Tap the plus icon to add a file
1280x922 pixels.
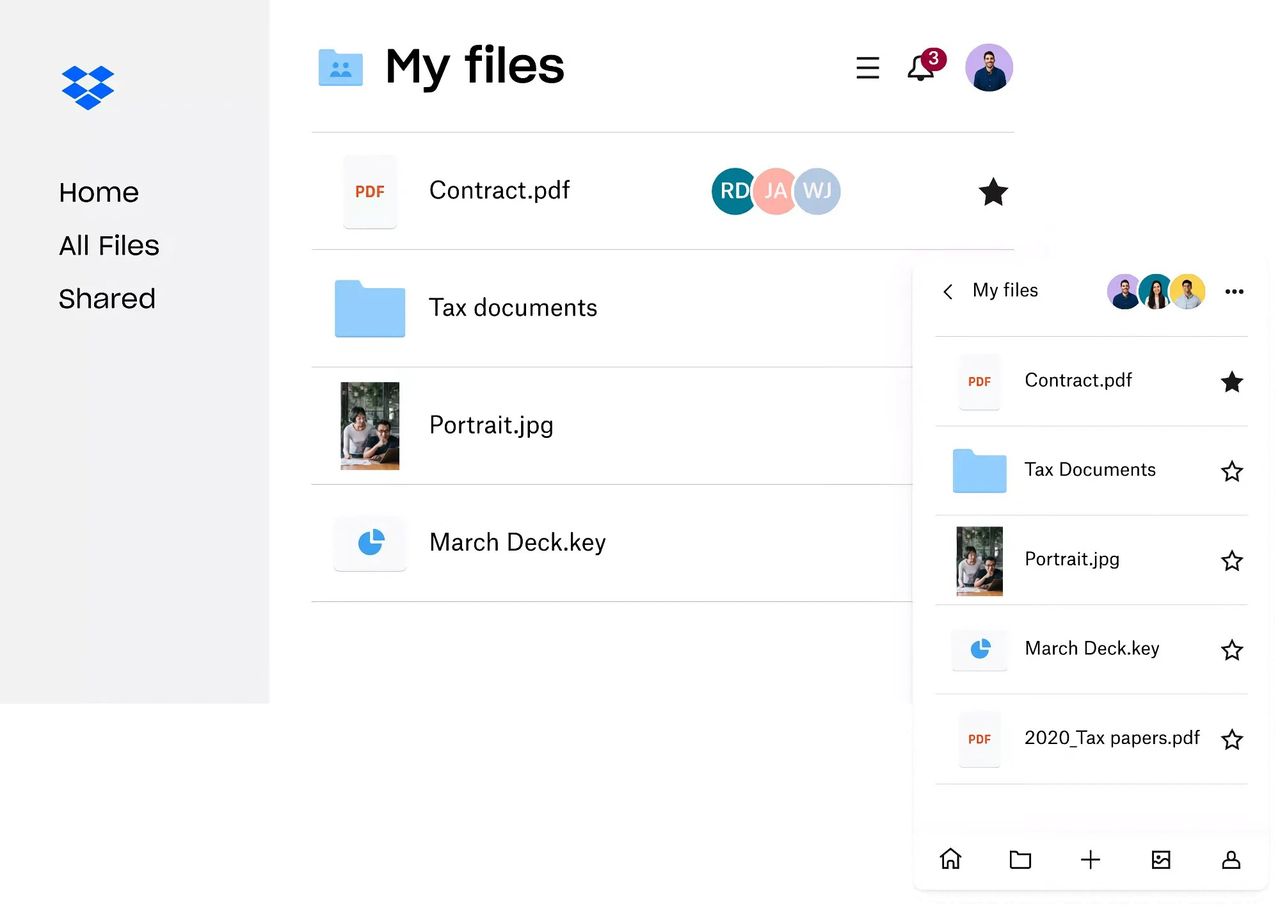[x=1090, y=859]
